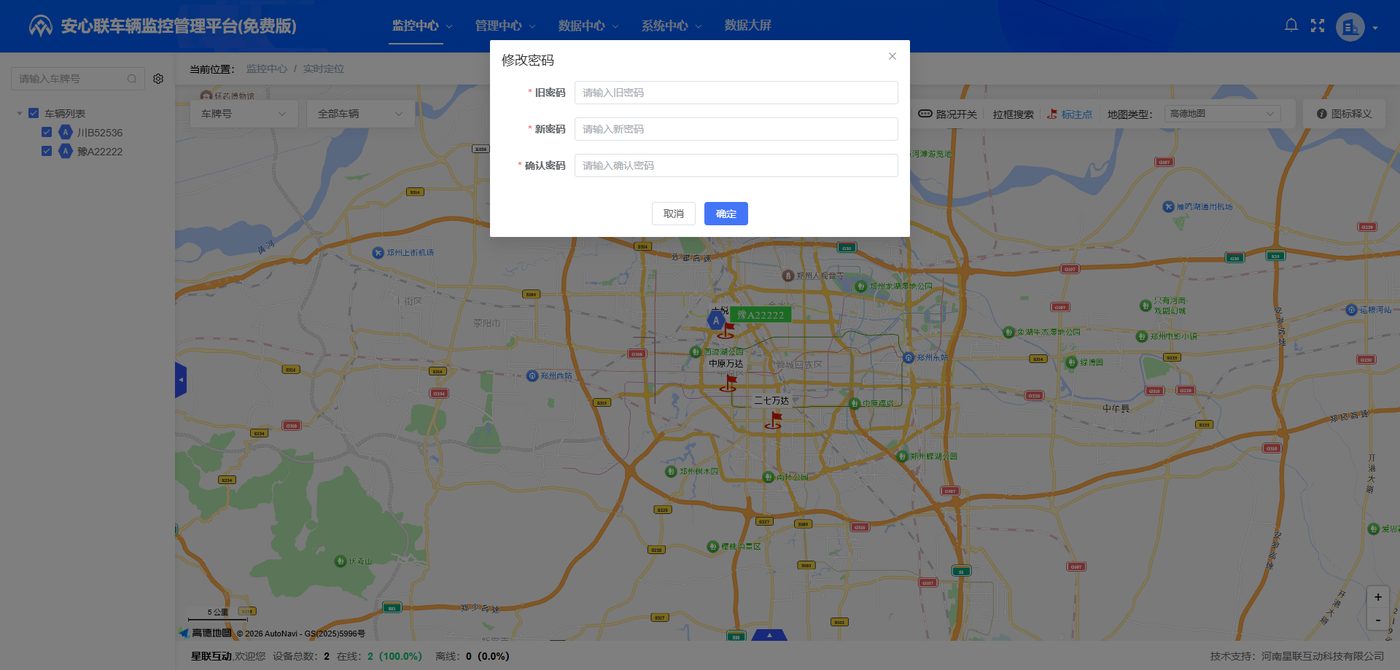Click the 监控中心 breadcrumb link
The width and height of the screenshot is (1400, 670).
click(x=266, y=69)
